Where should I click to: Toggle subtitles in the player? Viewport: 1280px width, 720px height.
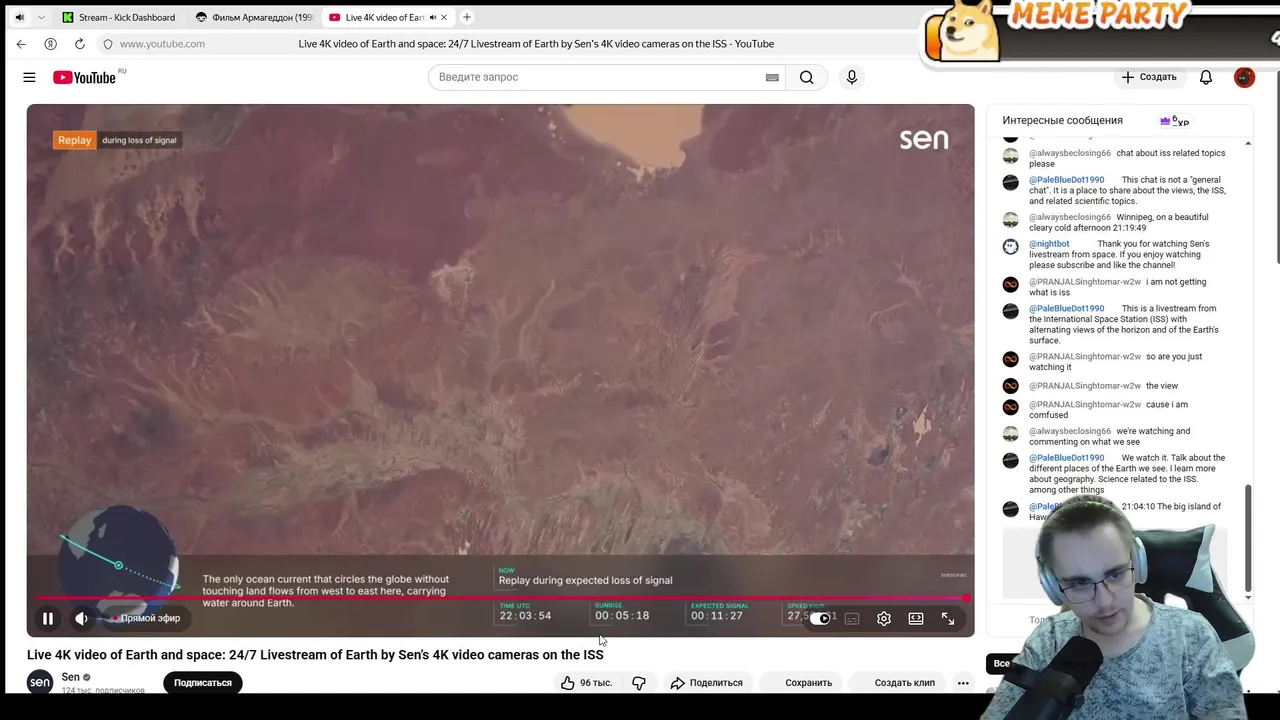pyautogui.click(x=852, y=619)
